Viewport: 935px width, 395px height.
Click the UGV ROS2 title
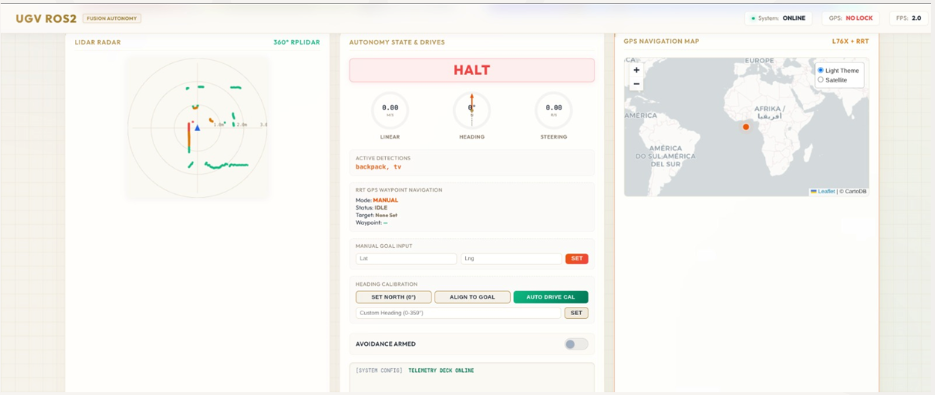46,18
